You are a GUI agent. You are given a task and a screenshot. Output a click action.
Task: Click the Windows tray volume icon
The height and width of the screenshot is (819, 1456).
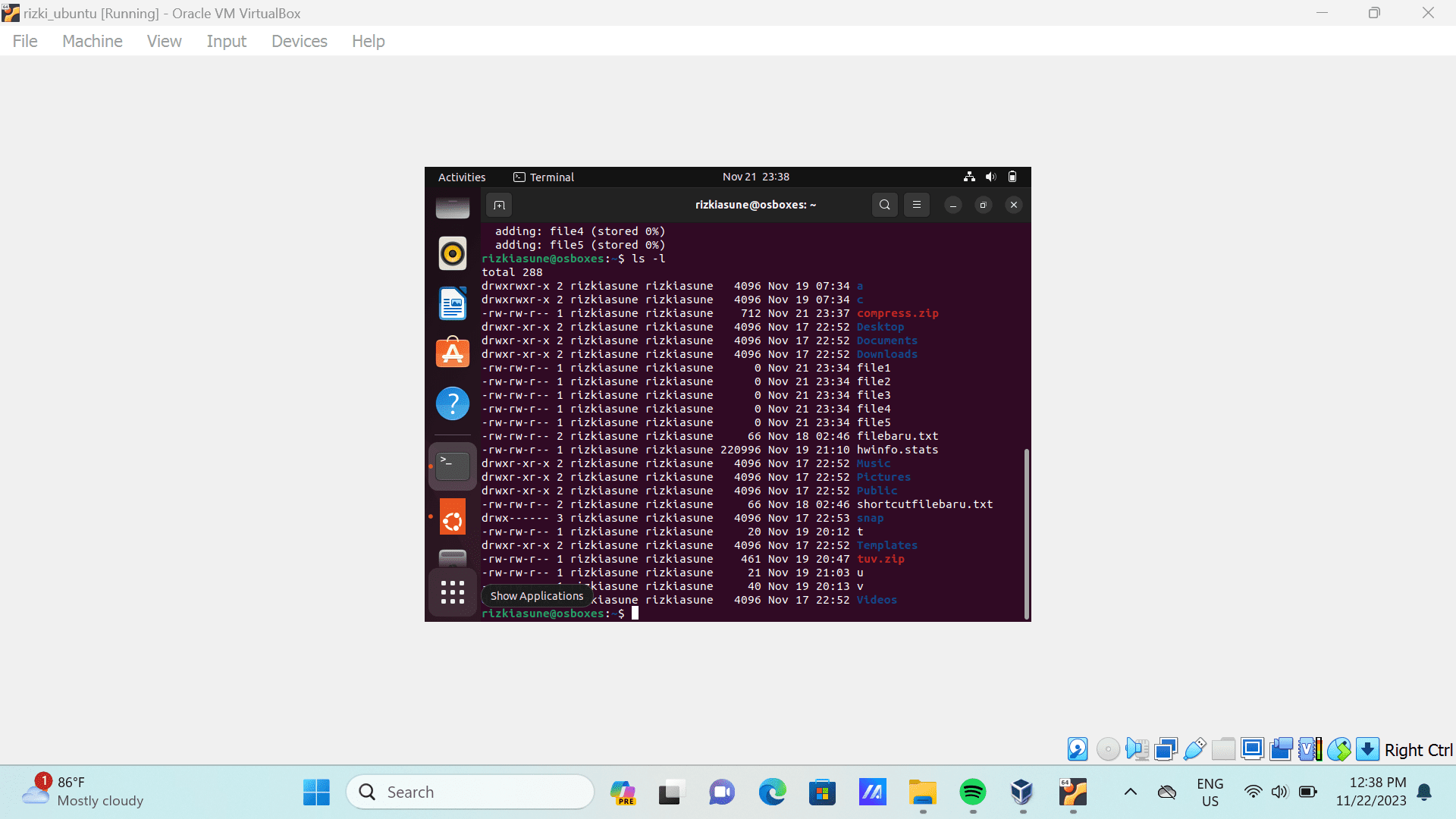tap(1279, 792)
